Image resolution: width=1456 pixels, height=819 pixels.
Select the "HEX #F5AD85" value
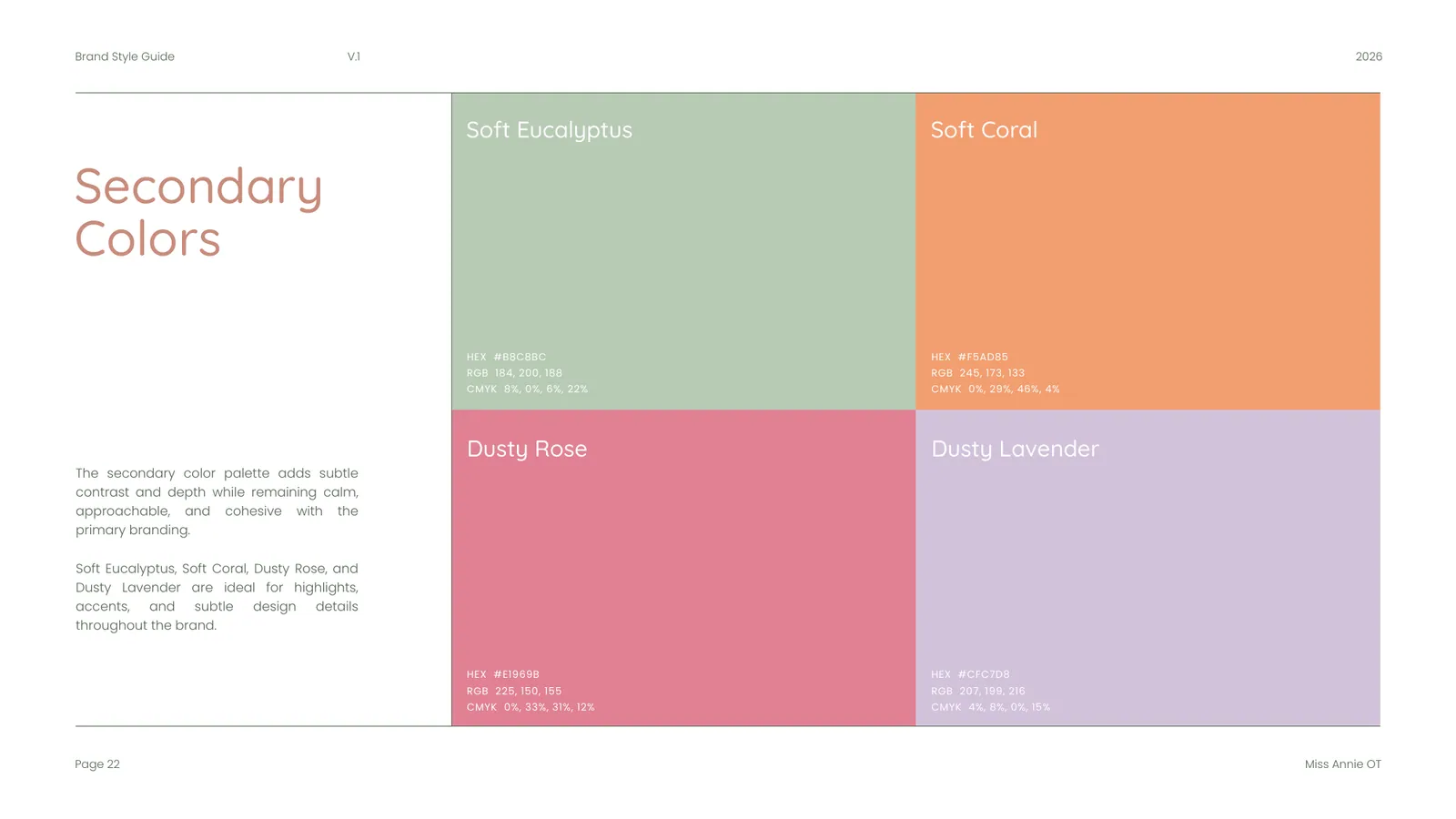coord(969,357)
